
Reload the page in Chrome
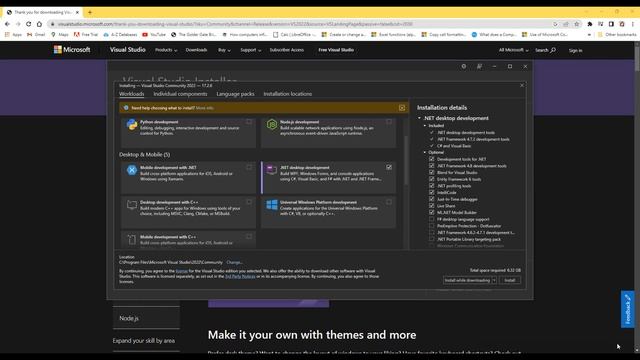point(29,24)
